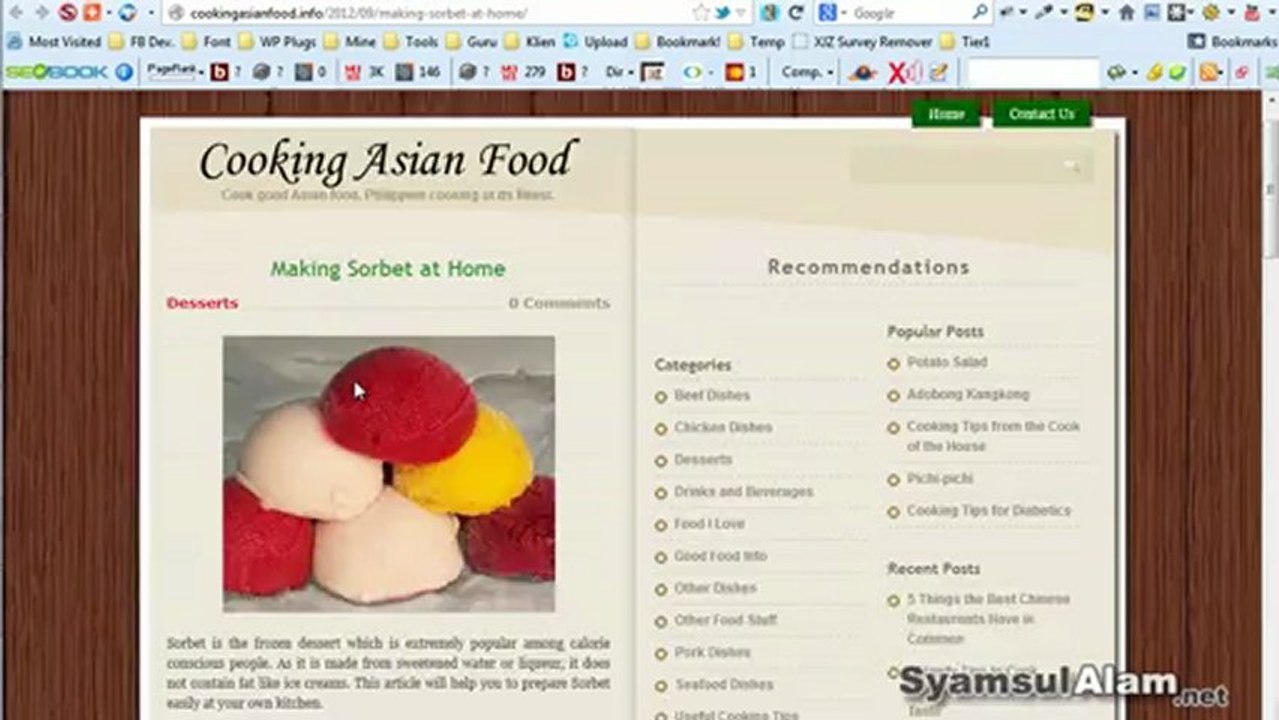Click the blue info icon next to SEOBook
The height and width of the screenshot is (720, 1279).
[x=123, y=72]
